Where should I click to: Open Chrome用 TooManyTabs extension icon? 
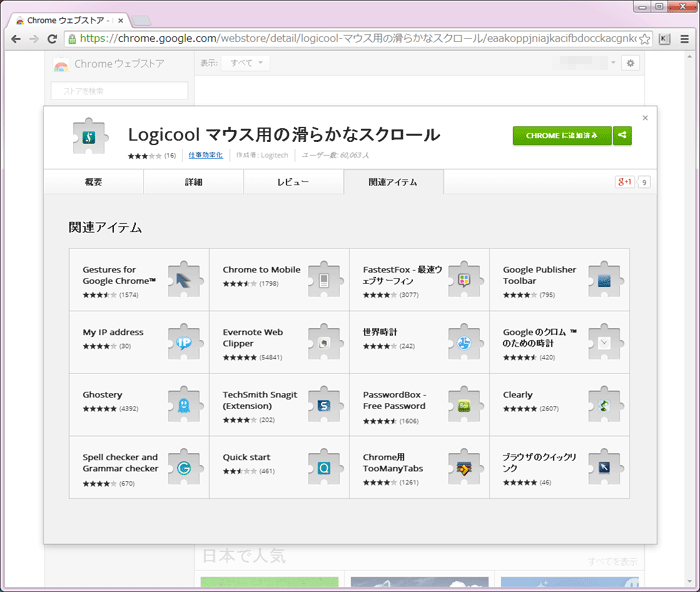click(x=465, y=467)
